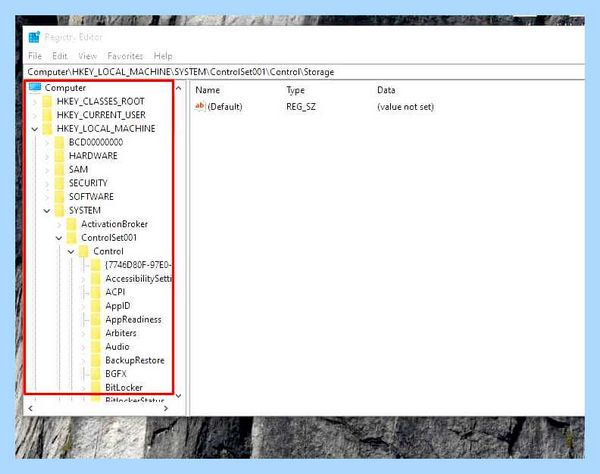Open the View menu

[x=87, y=56]
